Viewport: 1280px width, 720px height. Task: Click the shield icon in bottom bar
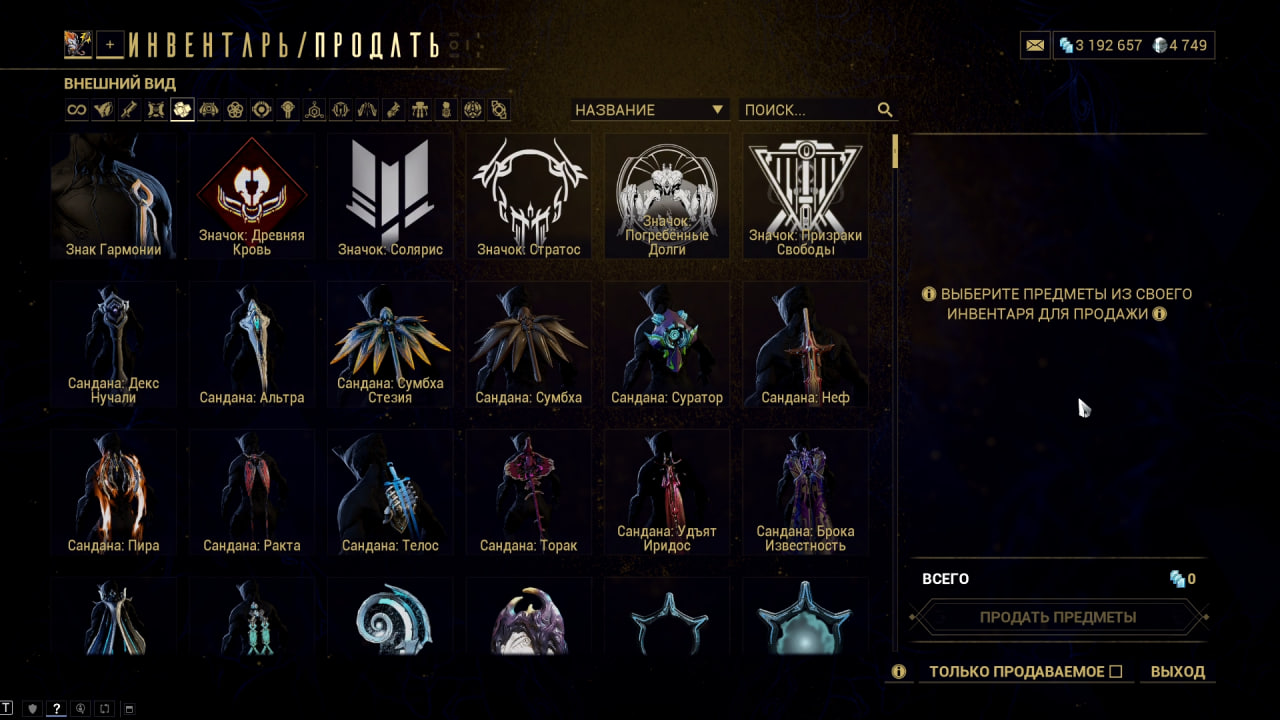(x=32, y=708)
